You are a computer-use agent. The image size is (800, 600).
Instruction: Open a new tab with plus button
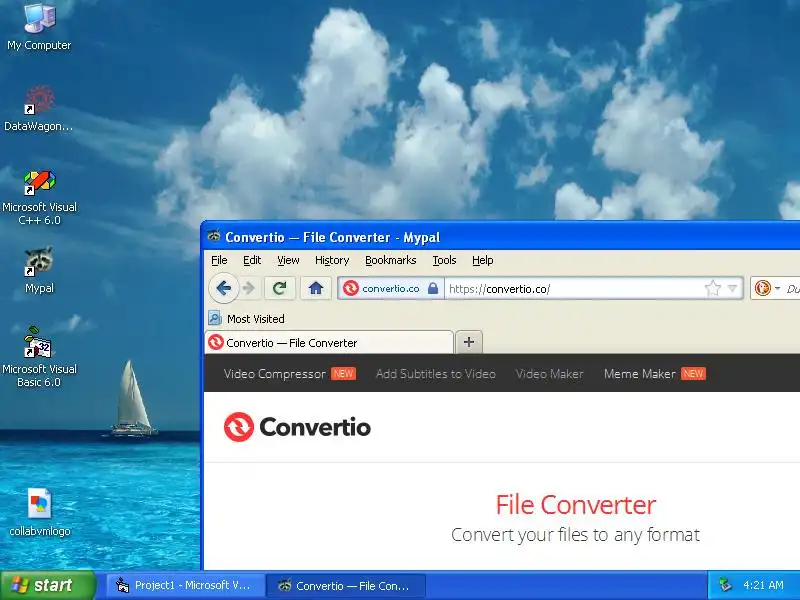coord(469,342)
